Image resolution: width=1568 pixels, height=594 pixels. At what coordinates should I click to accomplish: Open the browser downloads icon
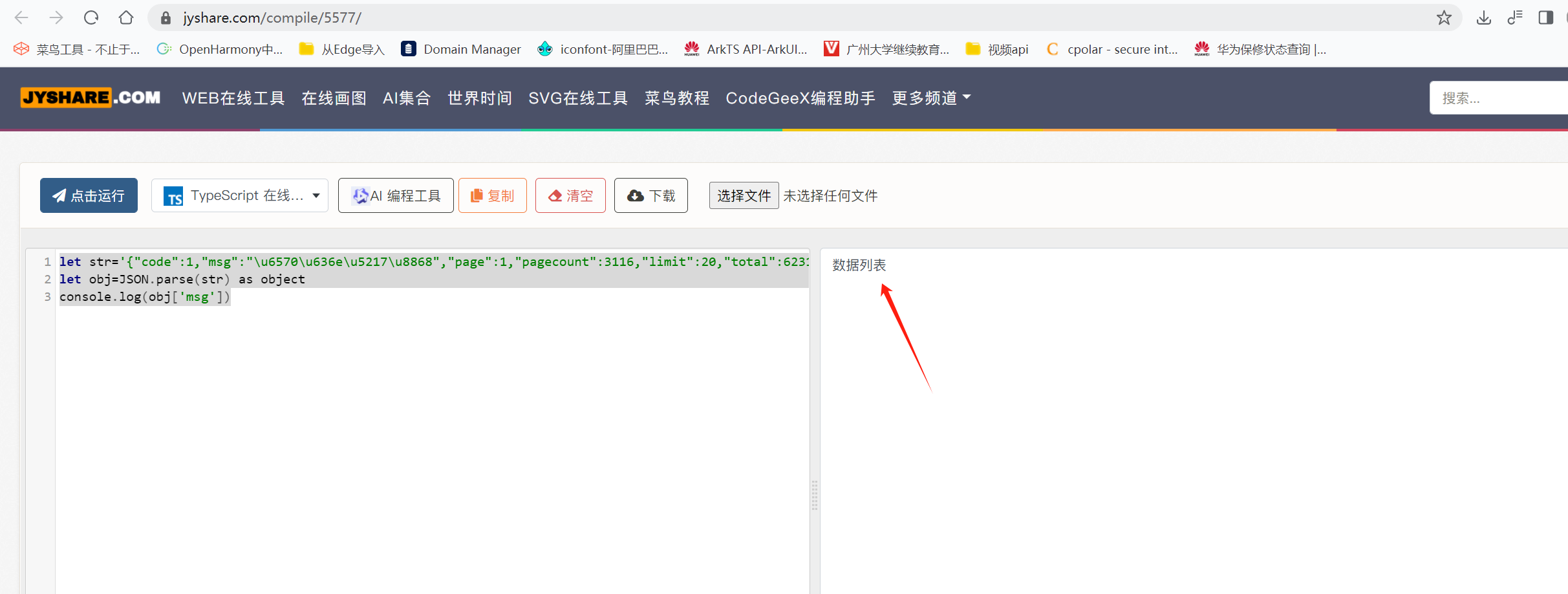[x=1484, y=17]
